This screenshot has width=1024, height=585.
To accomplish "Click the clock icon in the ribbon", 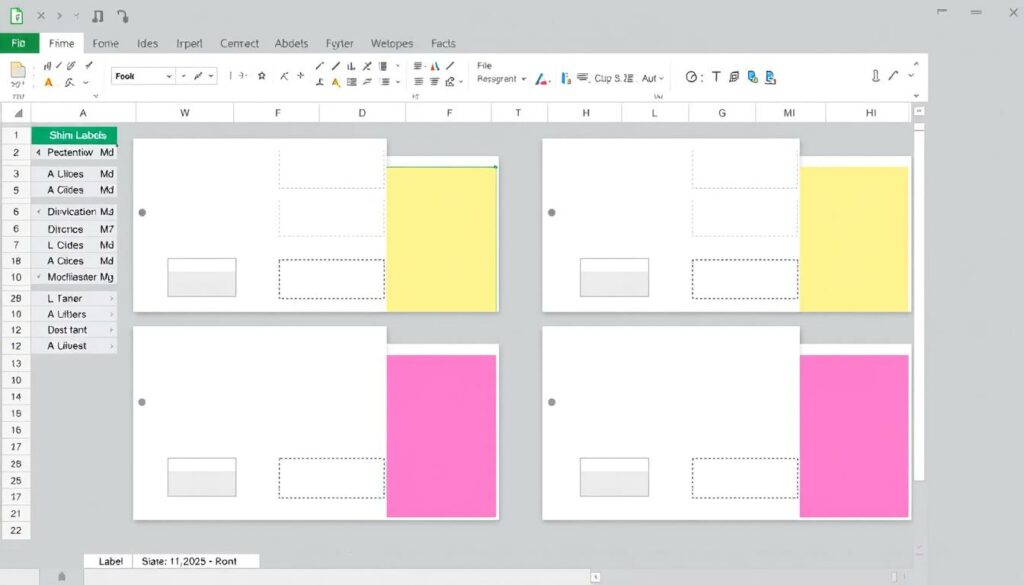I will [691, 77].
